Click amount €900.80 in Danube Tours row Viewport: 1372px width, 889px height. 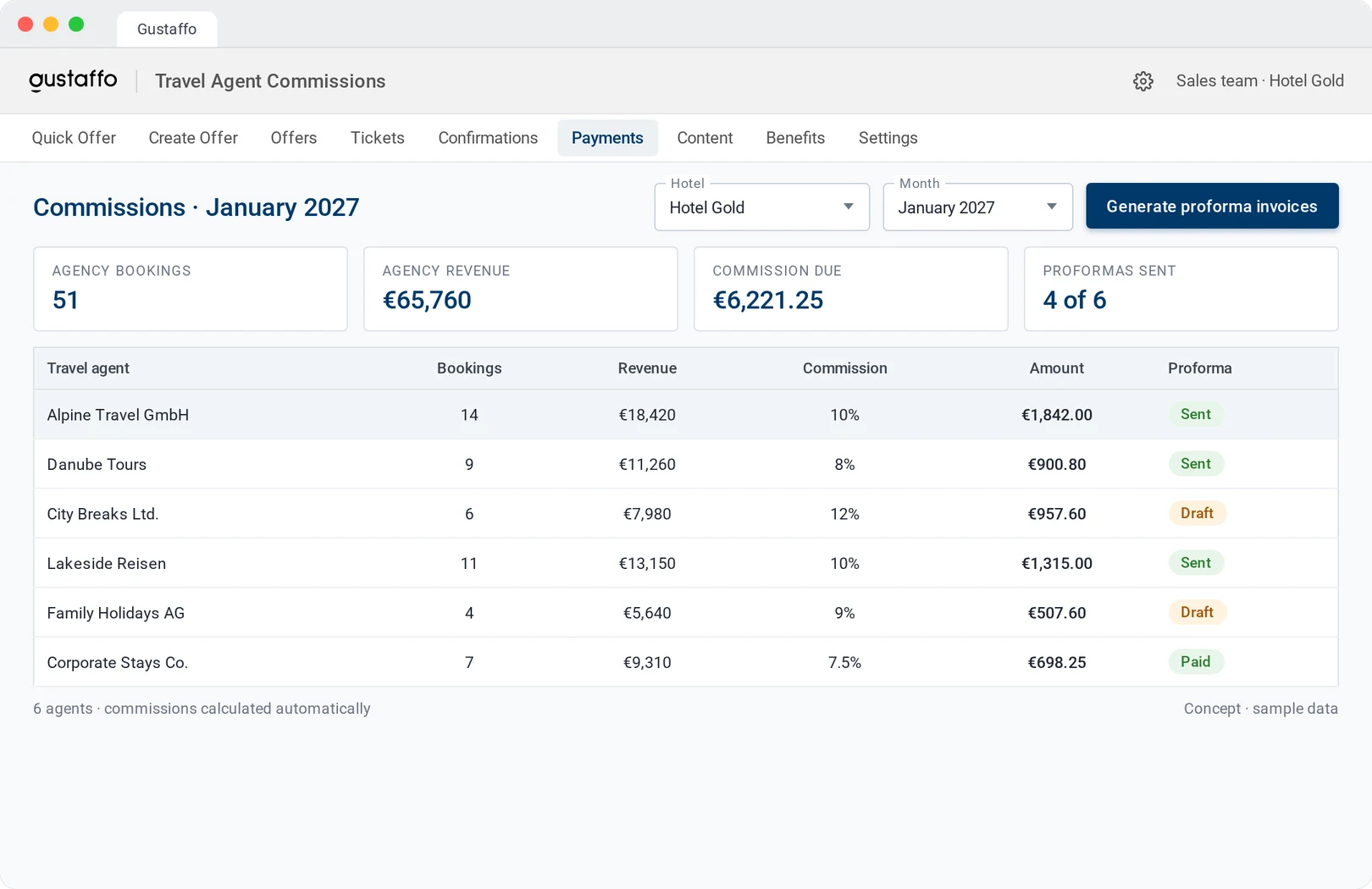(x=1057, y=465)
